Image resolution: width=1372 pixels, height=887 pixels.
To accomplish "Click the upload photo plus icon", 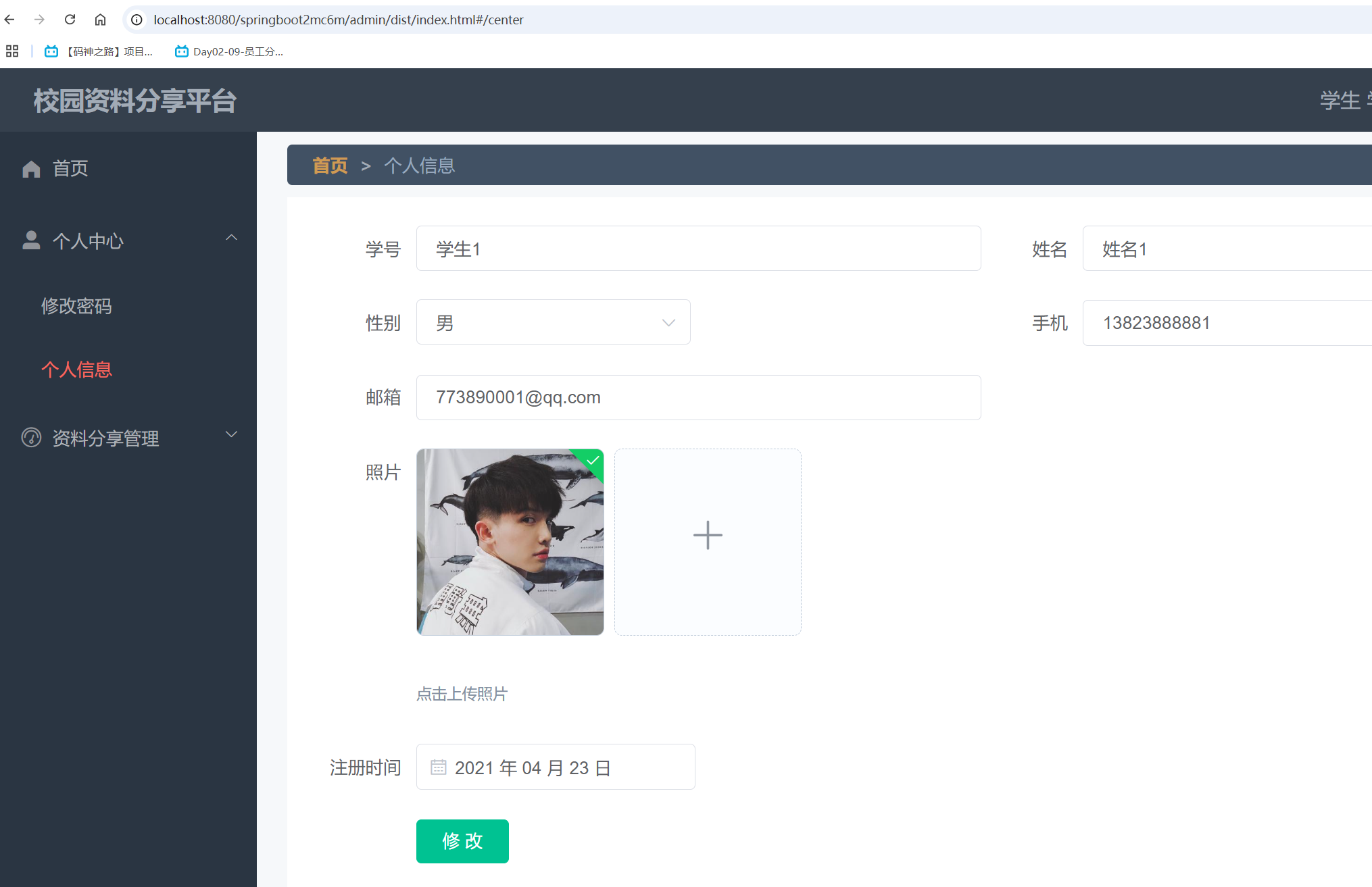I will point(708,534).
